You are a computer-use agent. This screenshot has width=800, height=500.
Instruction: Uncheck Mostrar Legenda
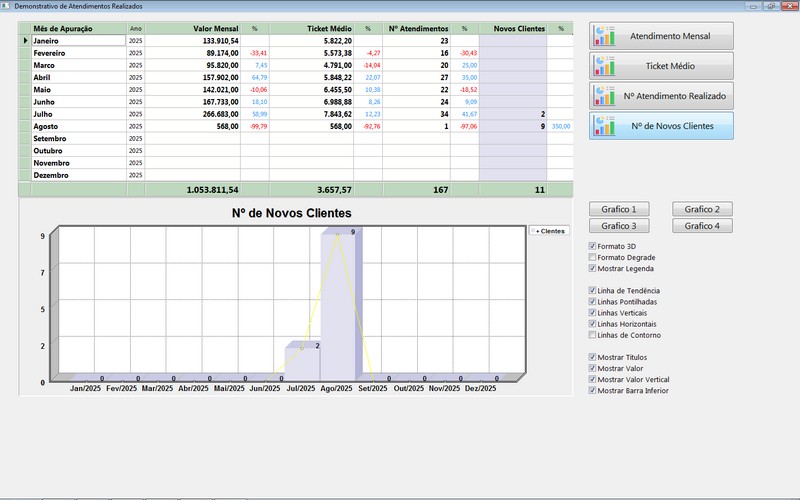(593, 268)
